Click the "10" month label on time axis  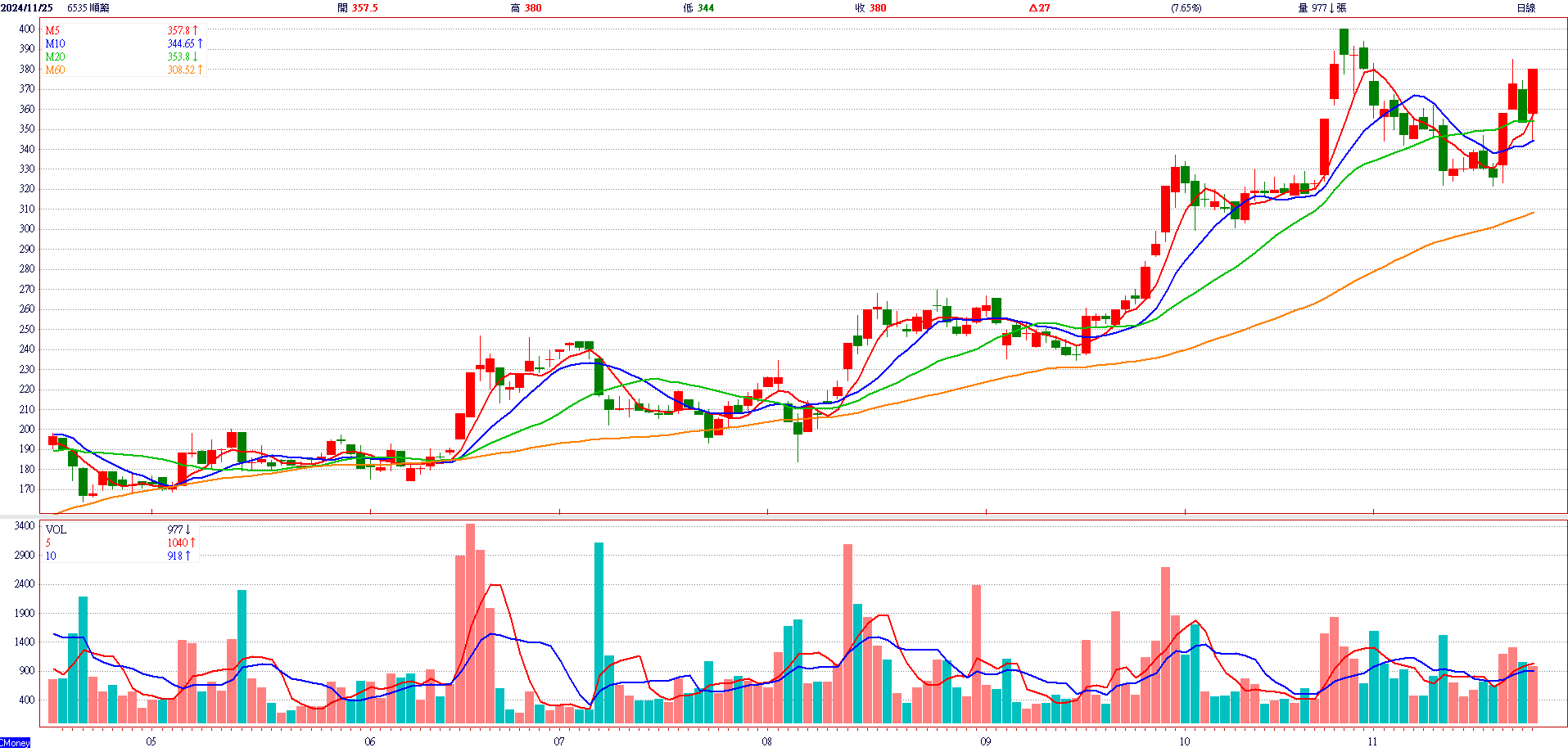coord(1185,741)
